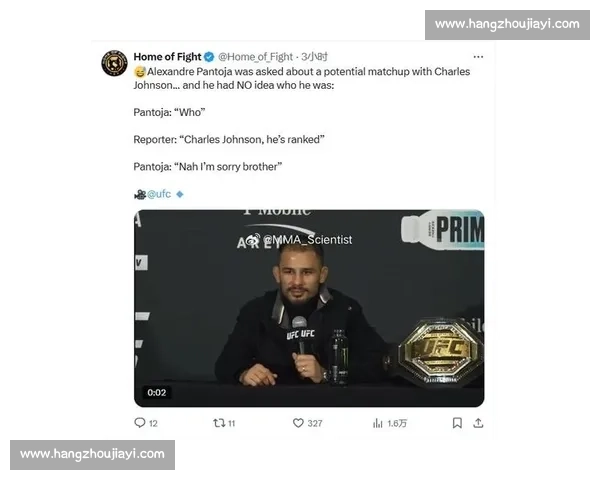The image size is (600, 480).
Task: Play the Pantoja press conference video
Action: [x=309, y=308]
